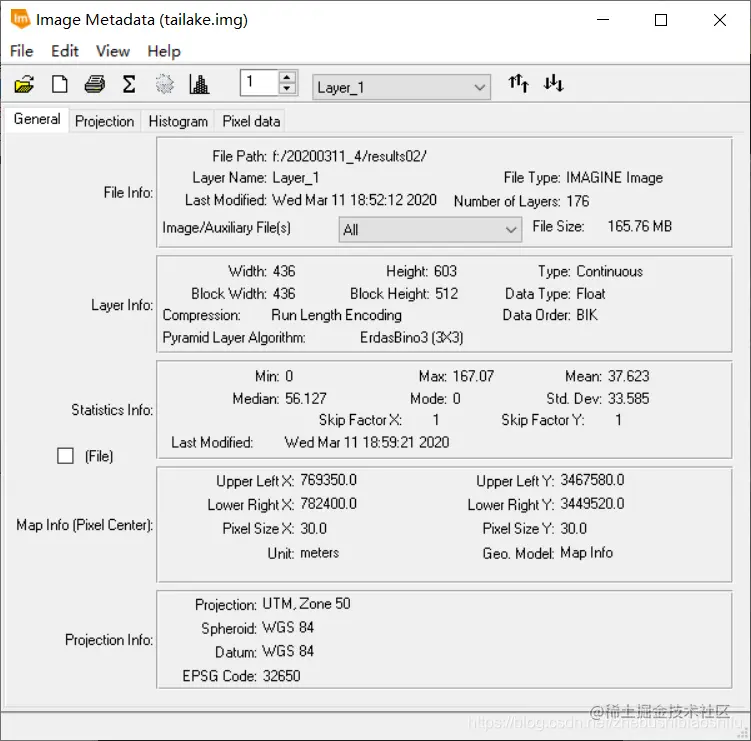Toggle the (File) checkbox

[65, 456]
